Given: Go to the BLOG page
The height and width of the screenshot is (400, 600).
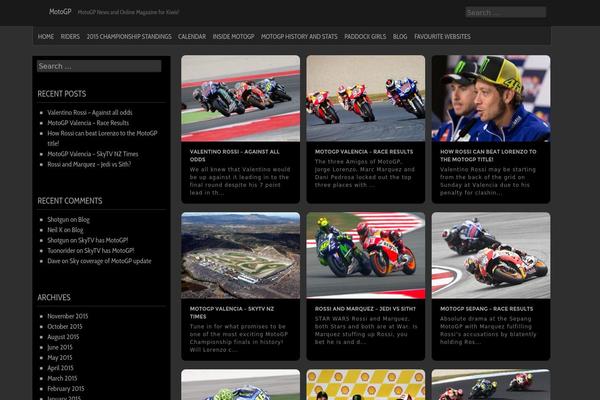Looking at the screenshot, I should pos(400,37).
